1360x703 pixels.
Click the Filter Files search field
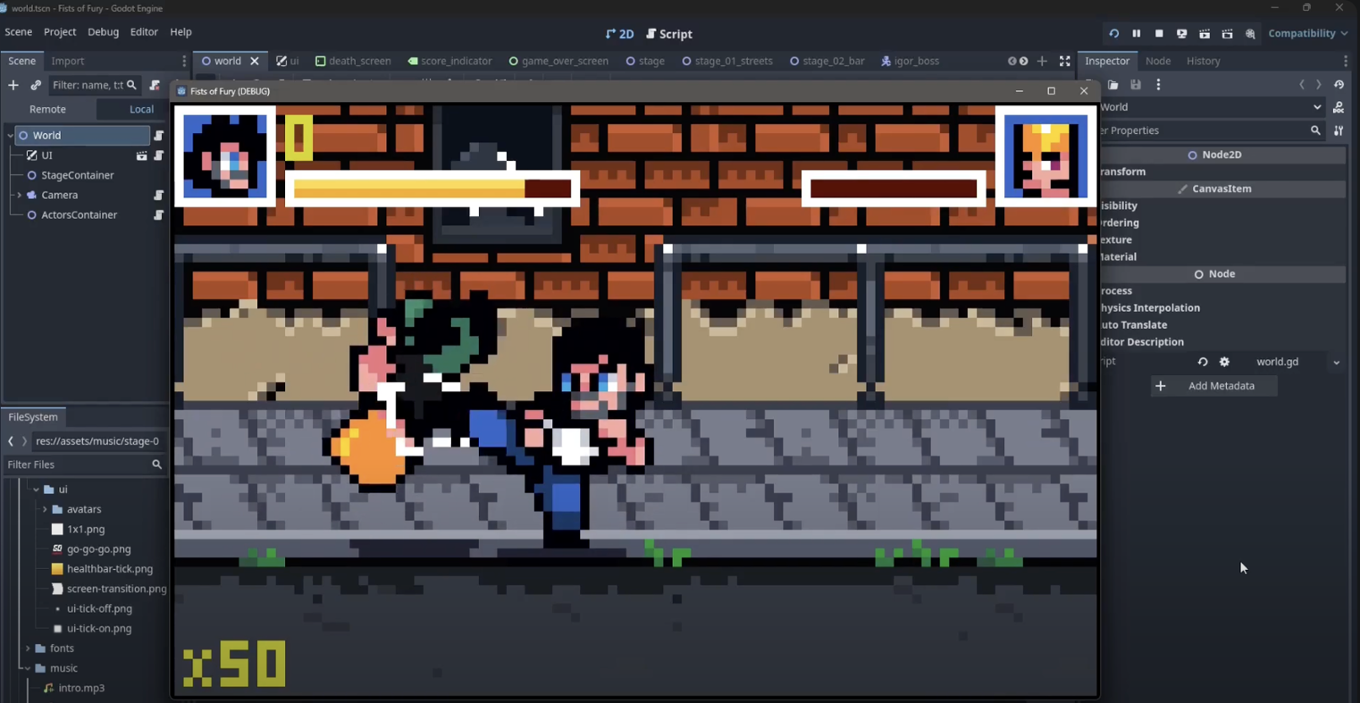tap(80, 464)
